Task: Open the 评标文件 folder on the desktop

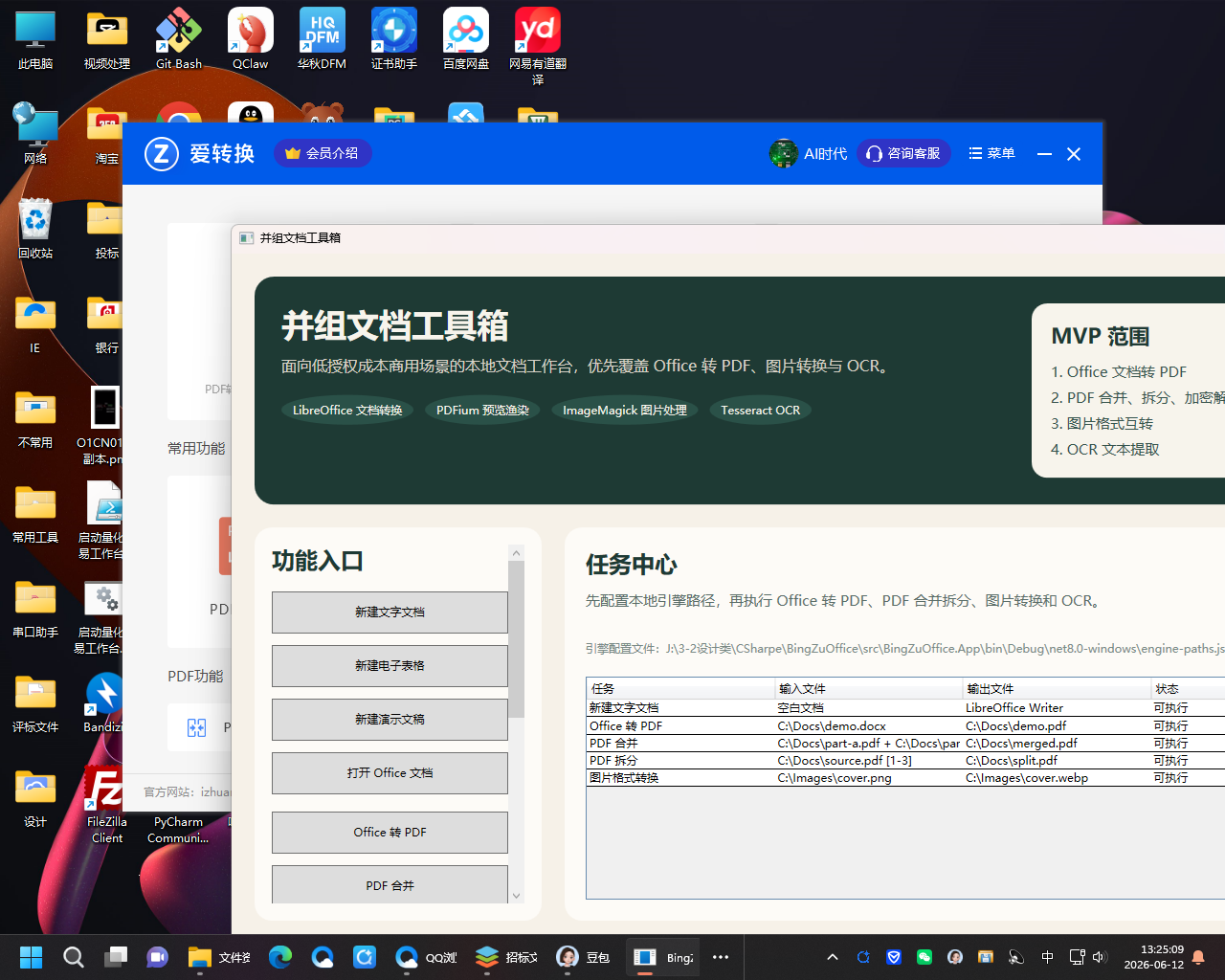Action: point(35,702)
